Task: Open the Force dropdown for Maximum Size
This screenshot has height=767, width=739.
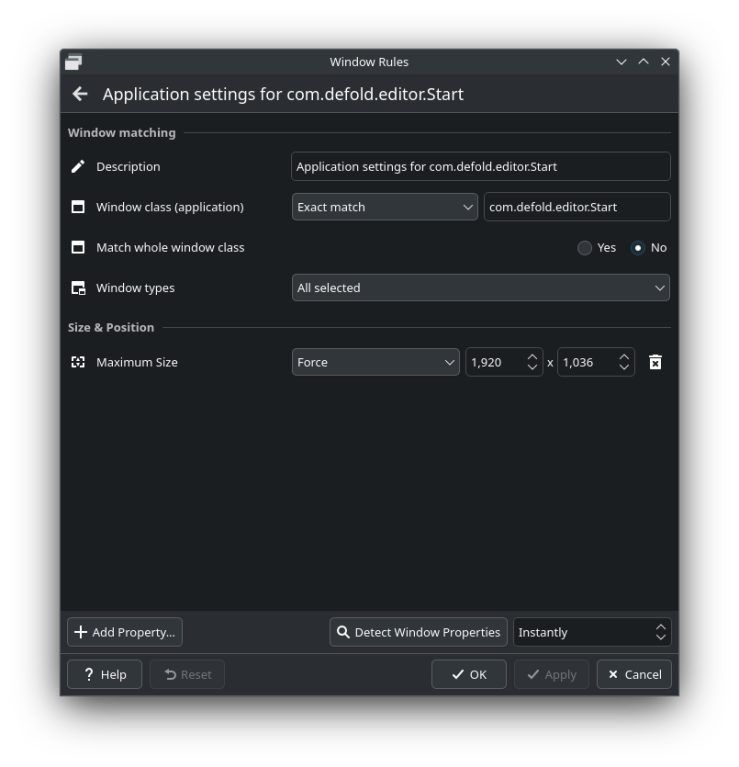Action: point(375,362)
